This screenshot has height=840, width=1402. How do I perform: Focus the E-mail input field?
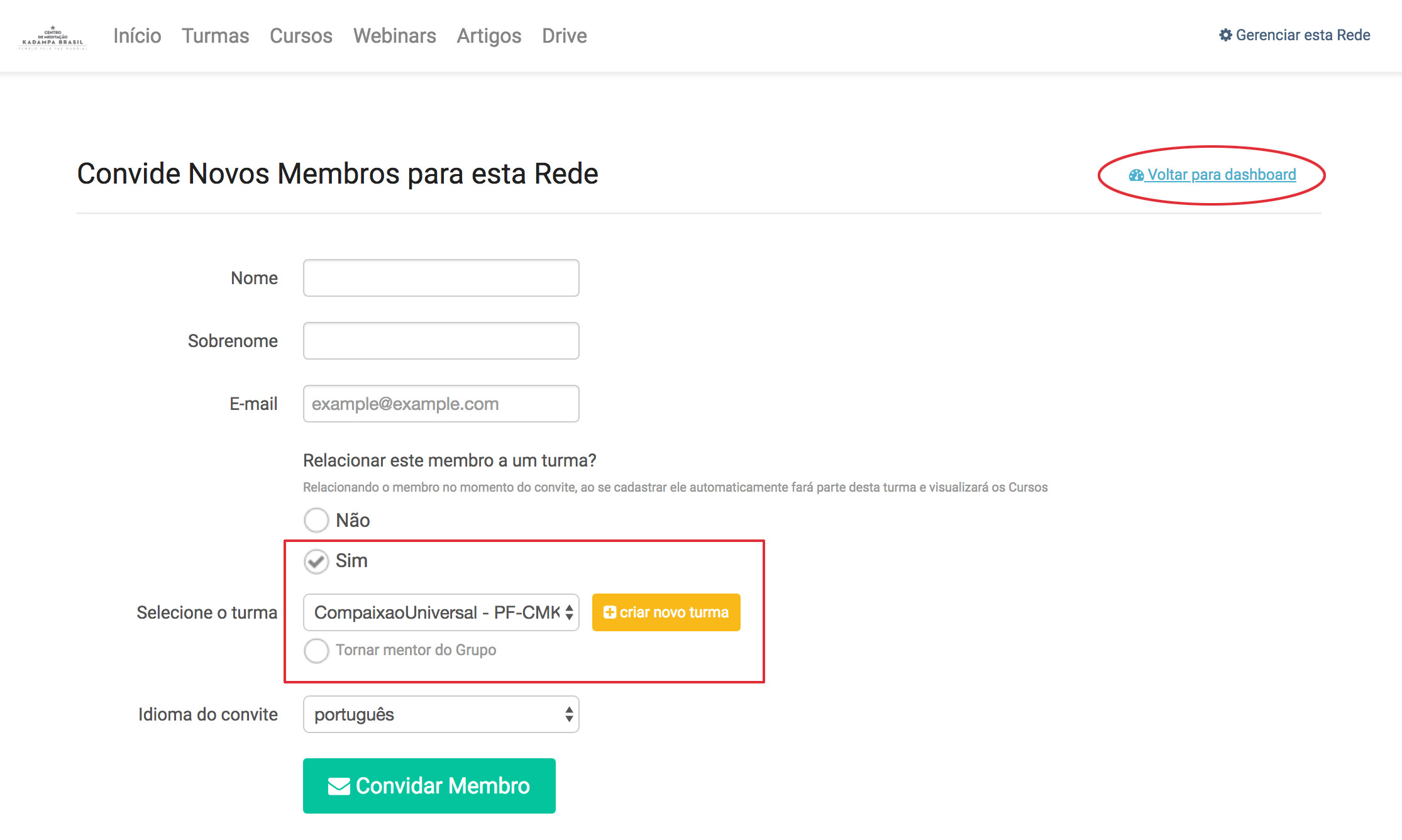point(441,404)
